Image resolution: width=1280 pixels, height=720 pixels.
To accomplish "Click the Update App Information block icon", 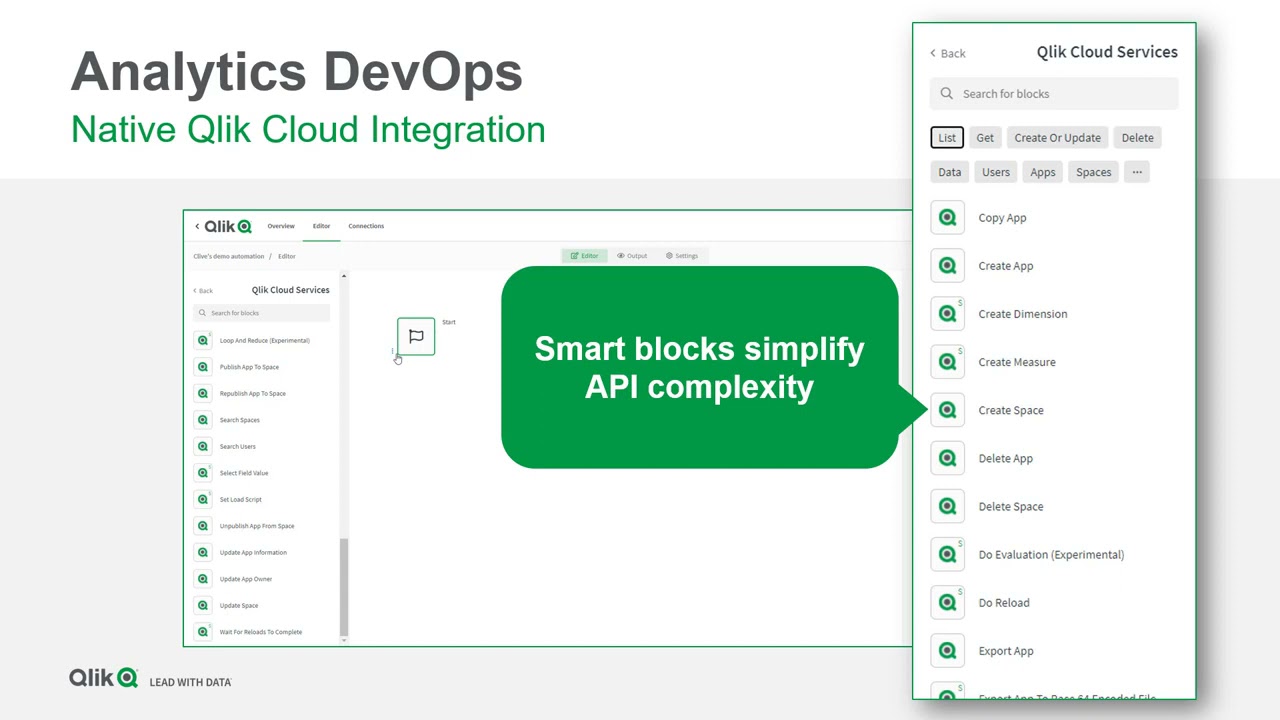I will point(203,552).
